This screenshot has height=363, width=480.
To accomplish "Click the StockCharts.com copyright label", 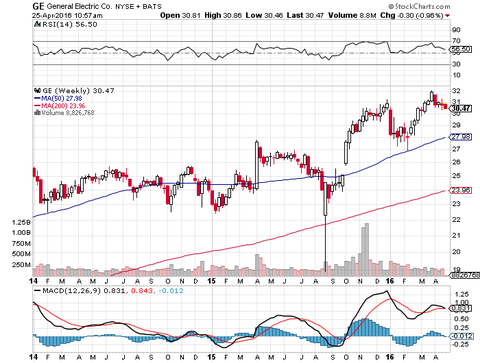I will click(x=419, y=6).
